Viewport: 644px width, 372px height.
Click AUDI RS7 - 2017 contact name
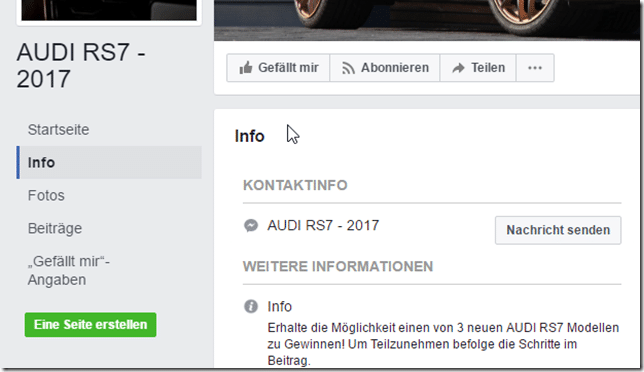pyautogui.click(x=323, y=225)
